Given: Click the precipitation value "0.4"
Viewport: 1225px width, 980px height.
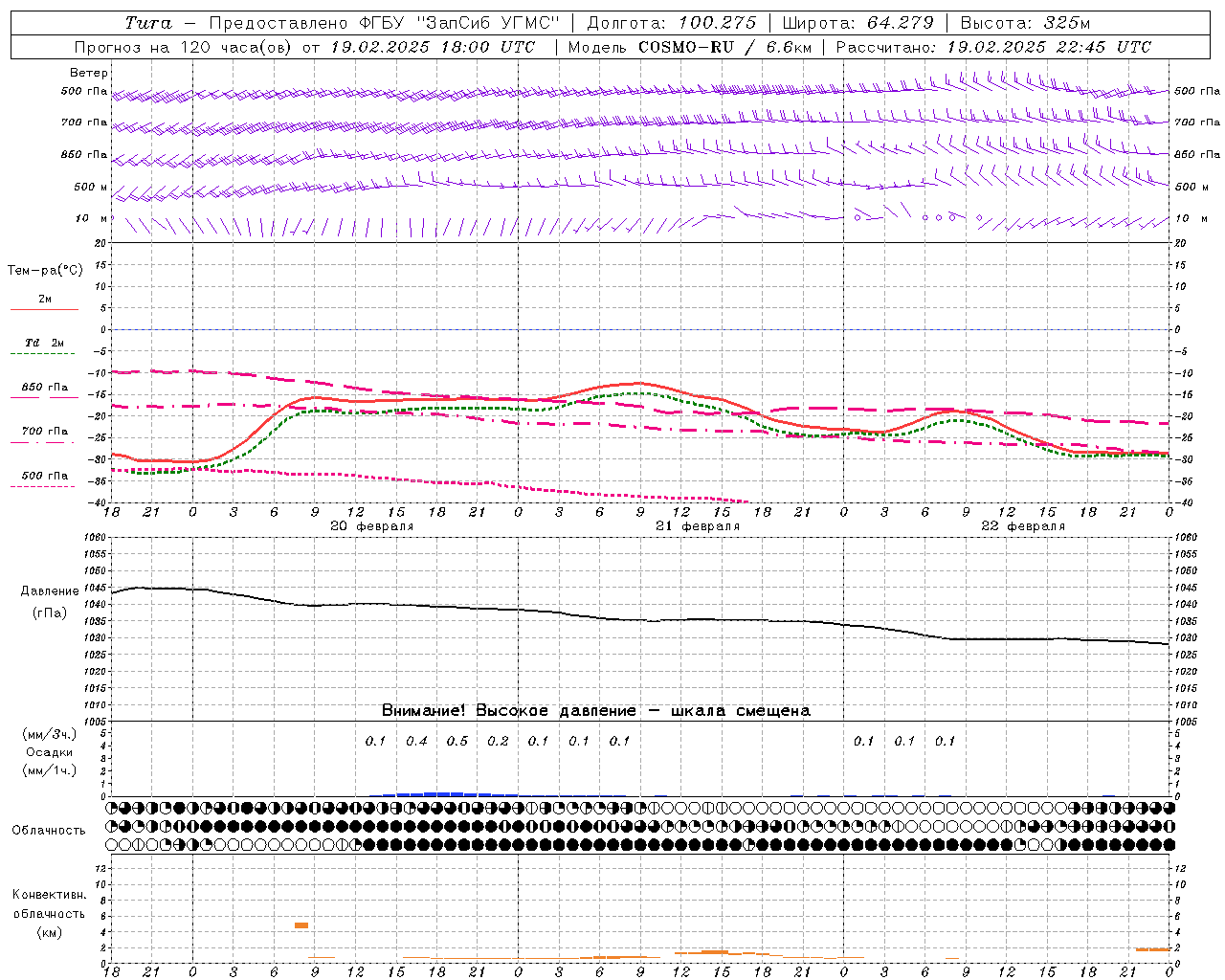Looking at the screenshot, I should click(416, 741).
